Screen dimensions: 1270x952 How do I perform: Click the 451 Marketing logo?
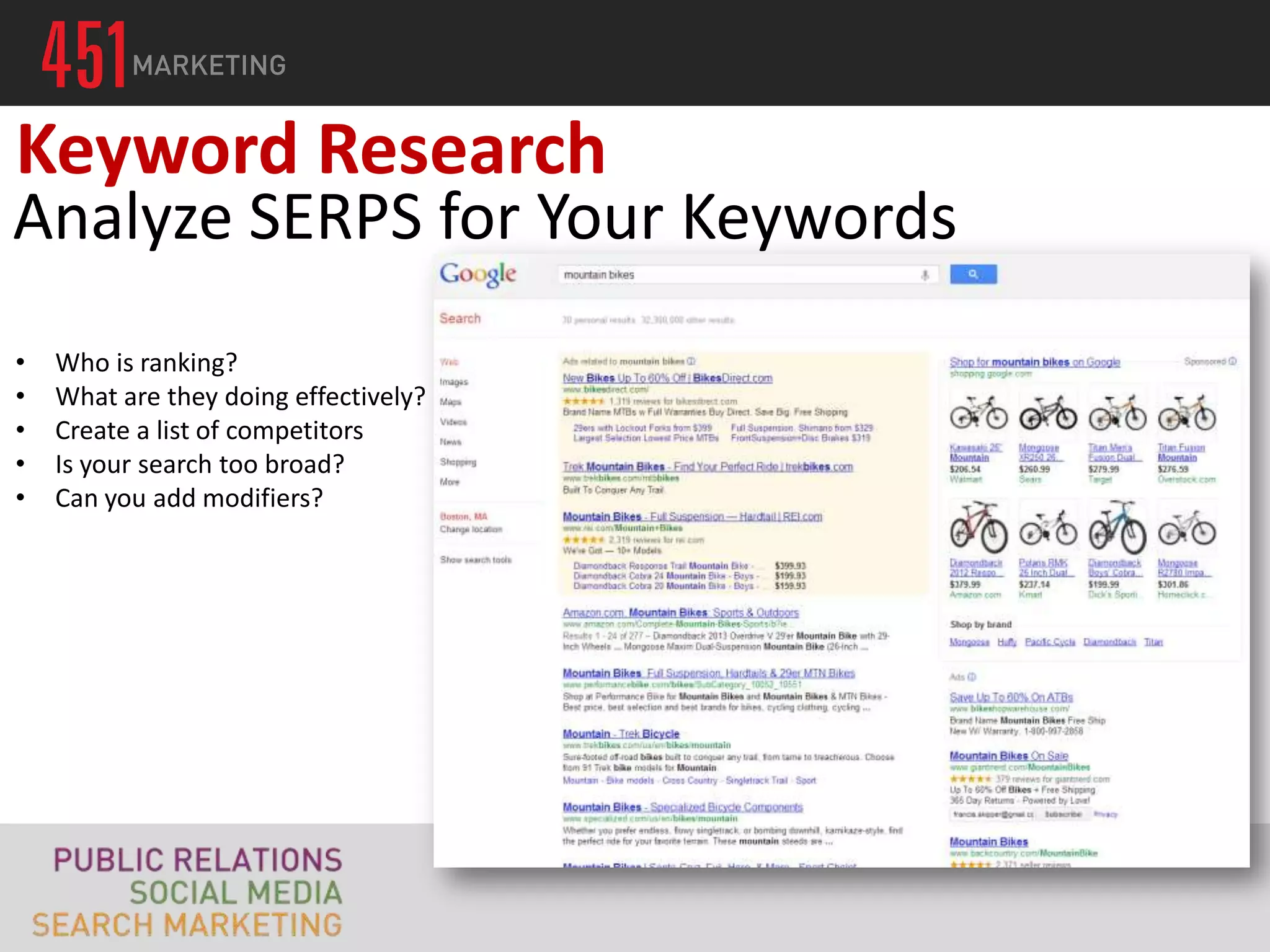164,55
